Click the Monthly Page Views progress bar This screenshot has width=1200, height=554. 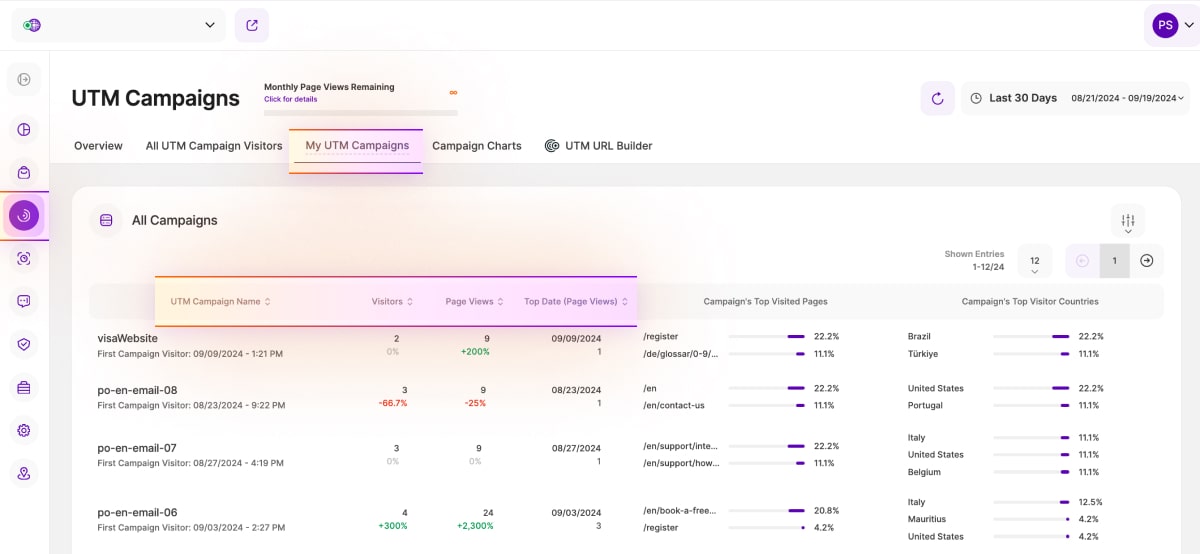tap(360, 112)
